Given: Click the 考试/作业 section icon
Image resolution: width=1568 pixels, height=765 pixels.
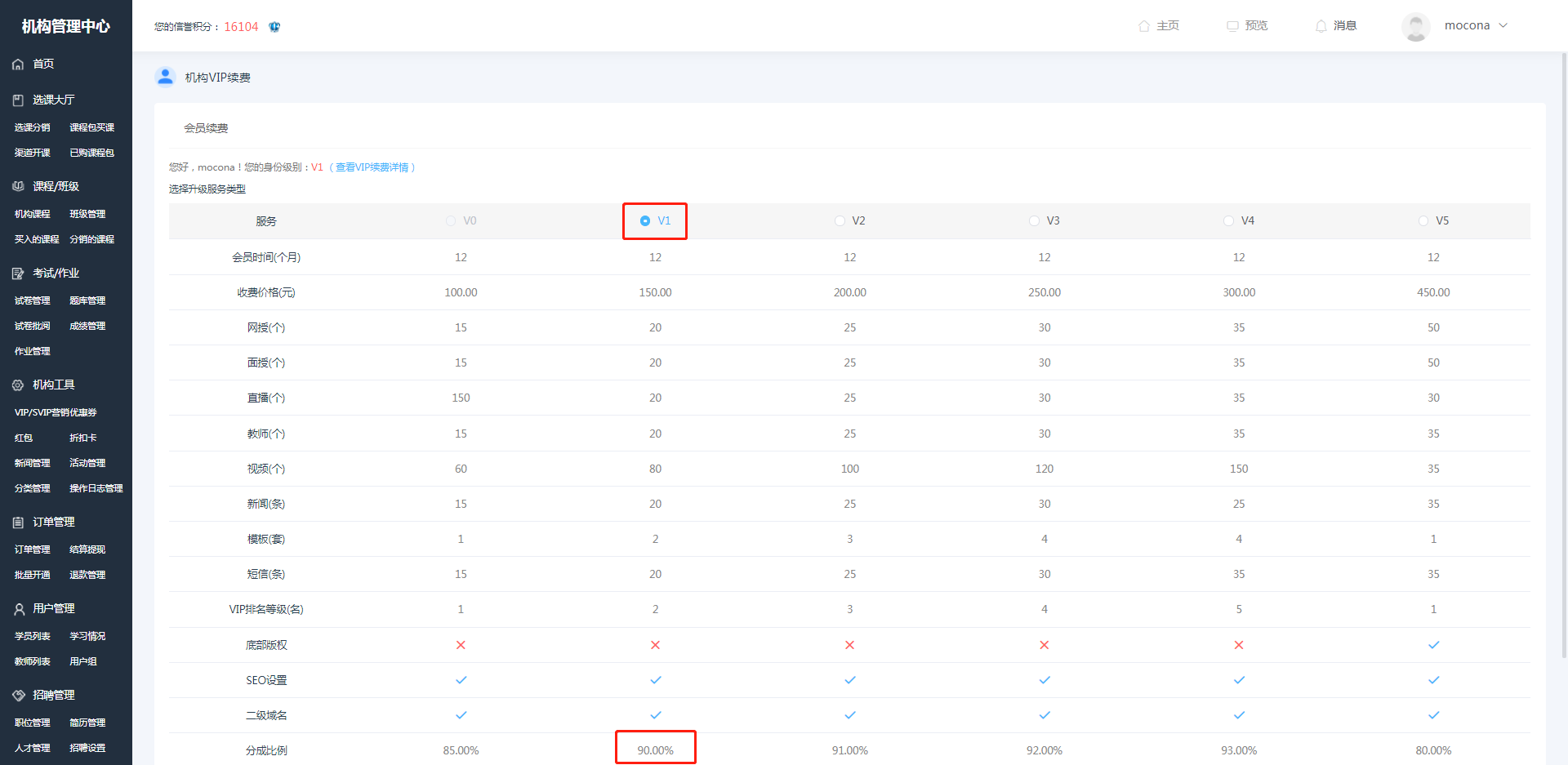Looking at the screenshot, I should (x=18, y=274).
